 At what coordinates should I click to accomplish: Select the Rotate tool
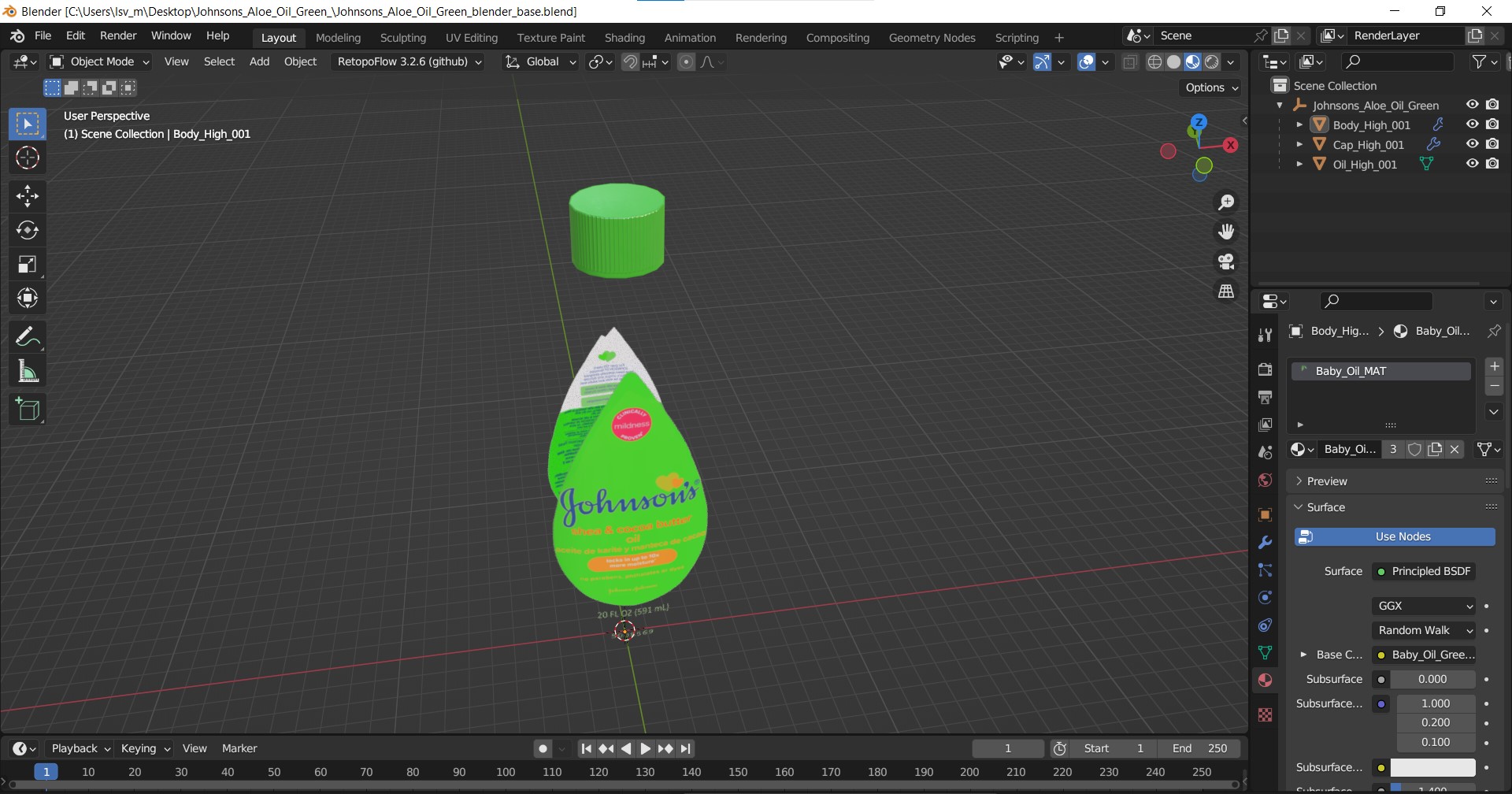[x=28, y=230]
